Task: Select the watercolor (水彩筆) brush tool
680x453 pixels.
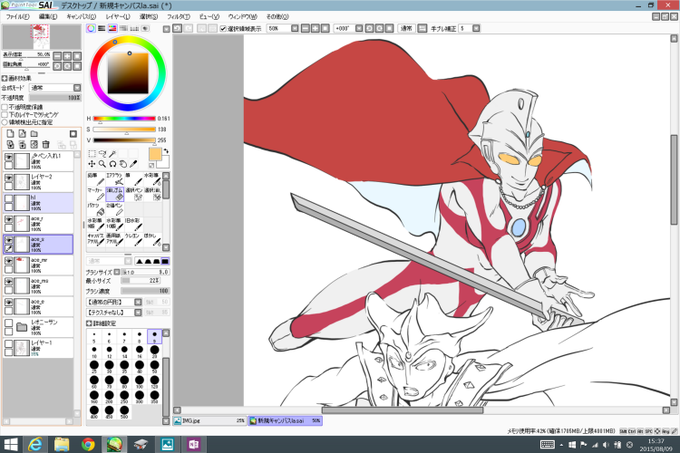Action: 152,179
